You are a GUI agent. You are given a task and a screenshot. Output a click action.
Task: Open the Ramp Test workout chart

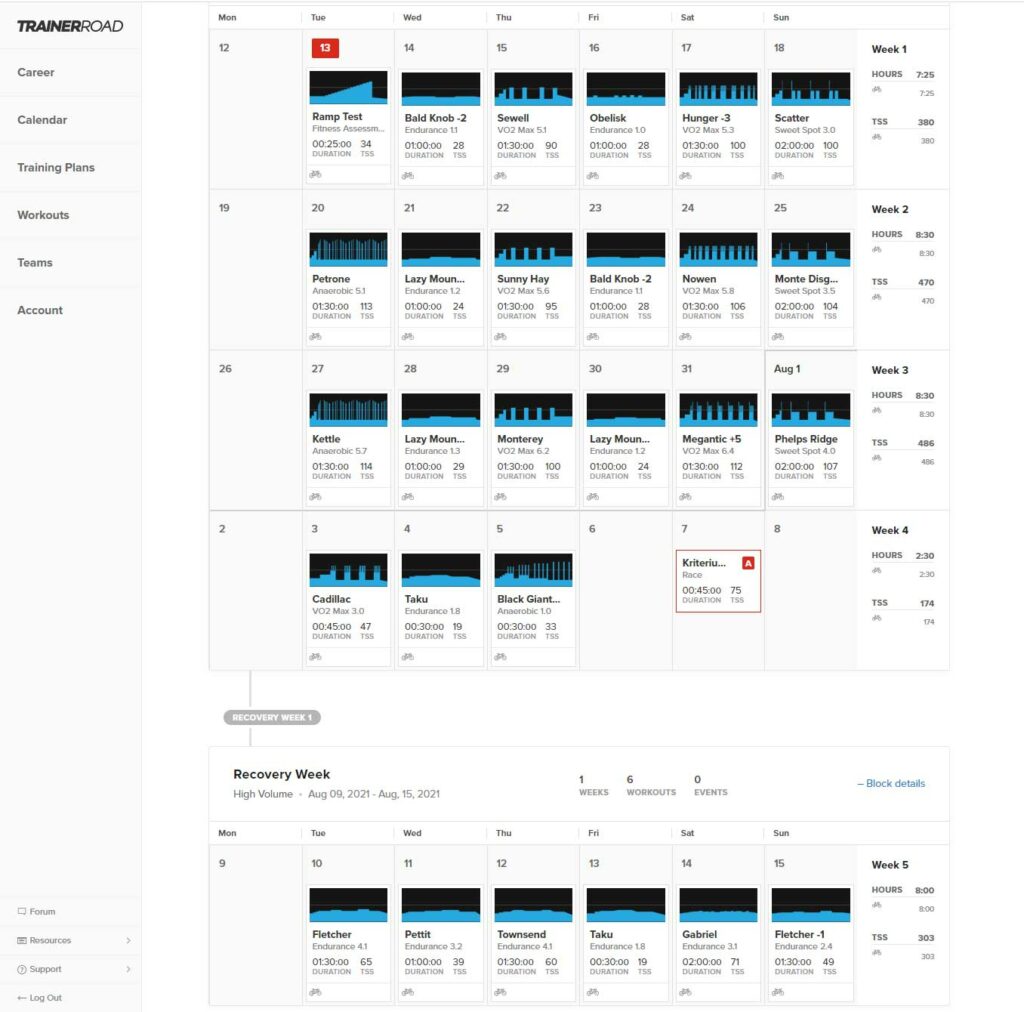click(x=348, y=87)
